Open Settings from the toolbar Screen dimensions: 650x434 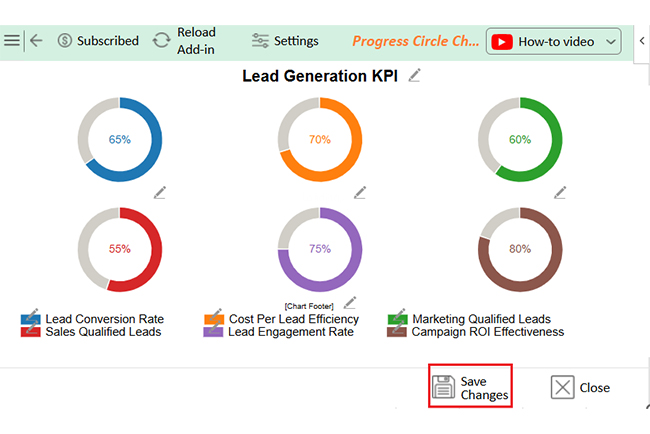coord(285,41)
